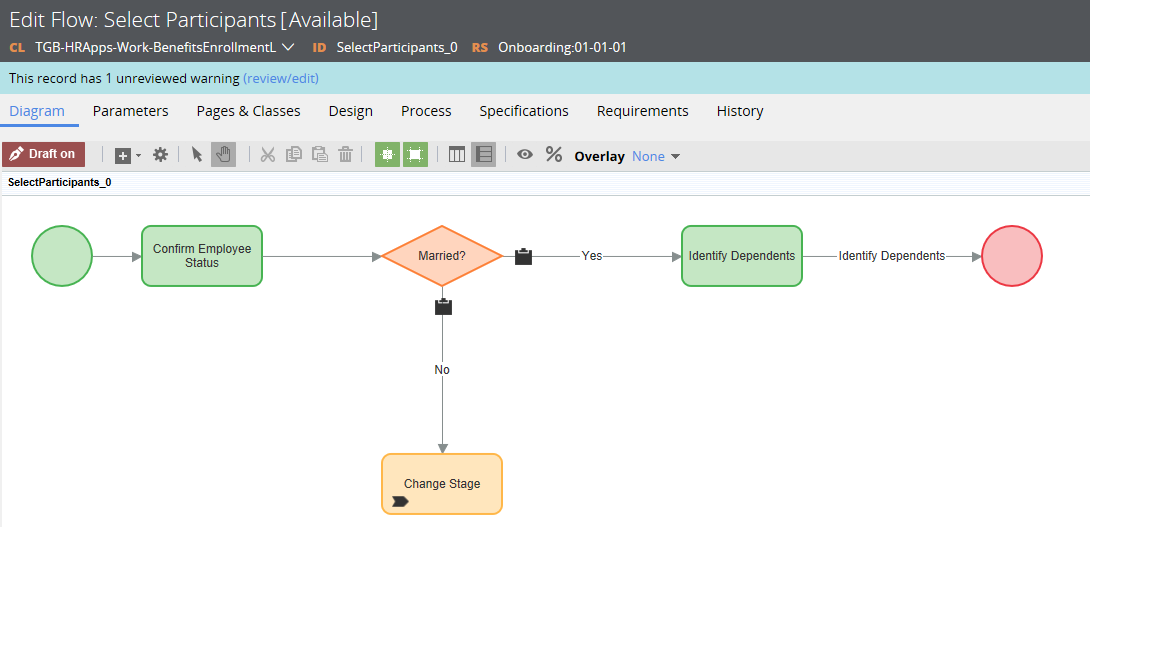Open the Overlay None dropdown
The image size is (1152, 648).
(x=656, y=156)
